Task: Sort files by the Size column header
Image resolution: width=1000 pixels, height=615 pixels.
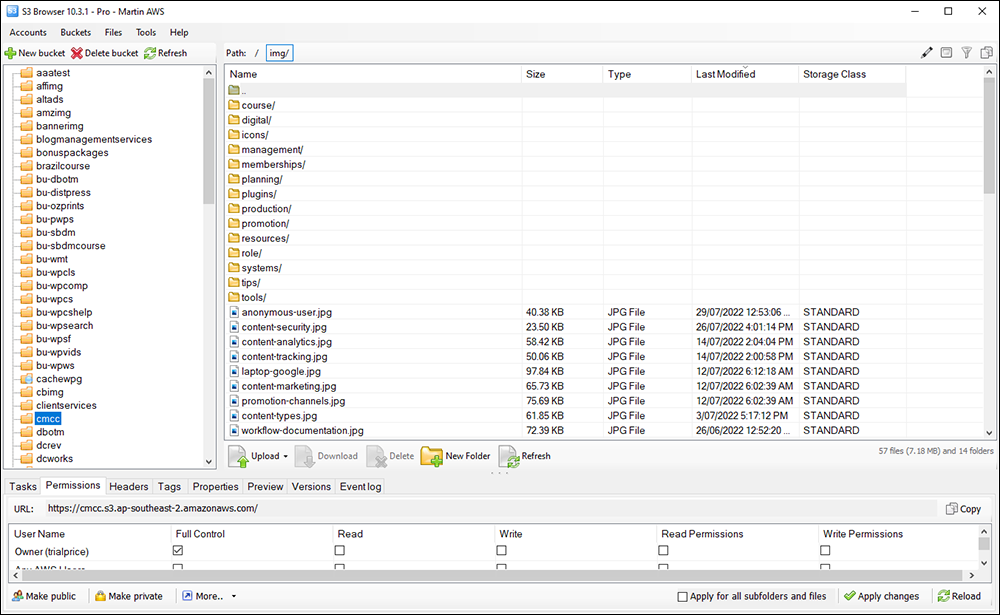Action: (562, 74)
